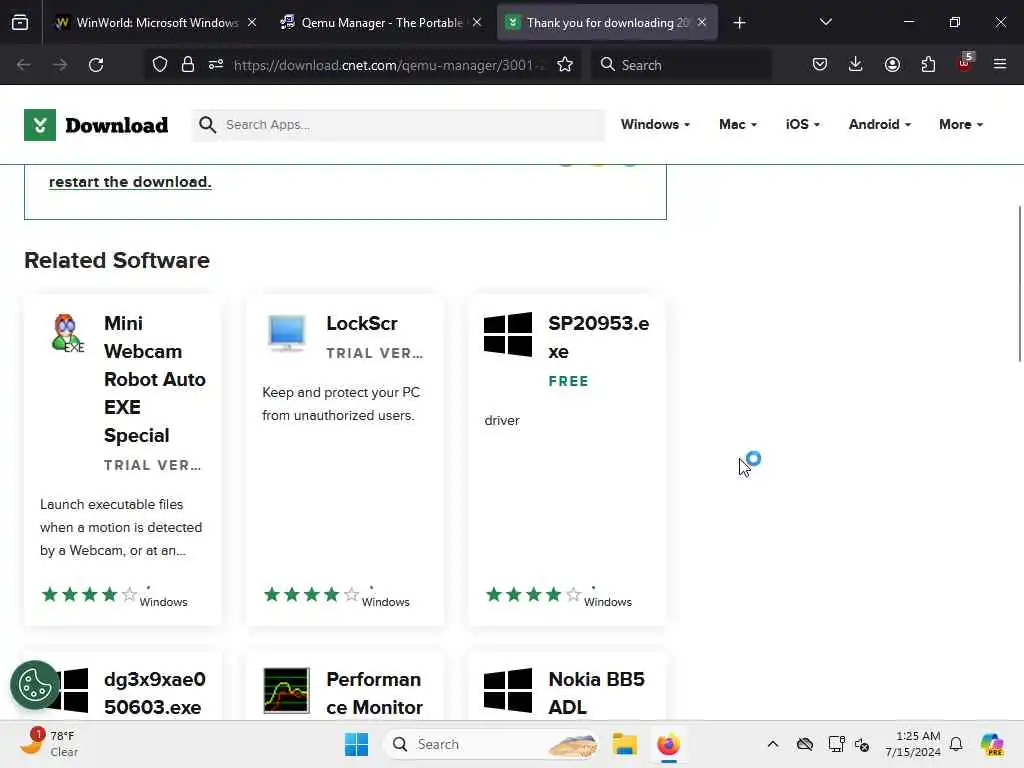Click the browser address bar URL
Screen dimensions: 1024x768
point(389,65)
